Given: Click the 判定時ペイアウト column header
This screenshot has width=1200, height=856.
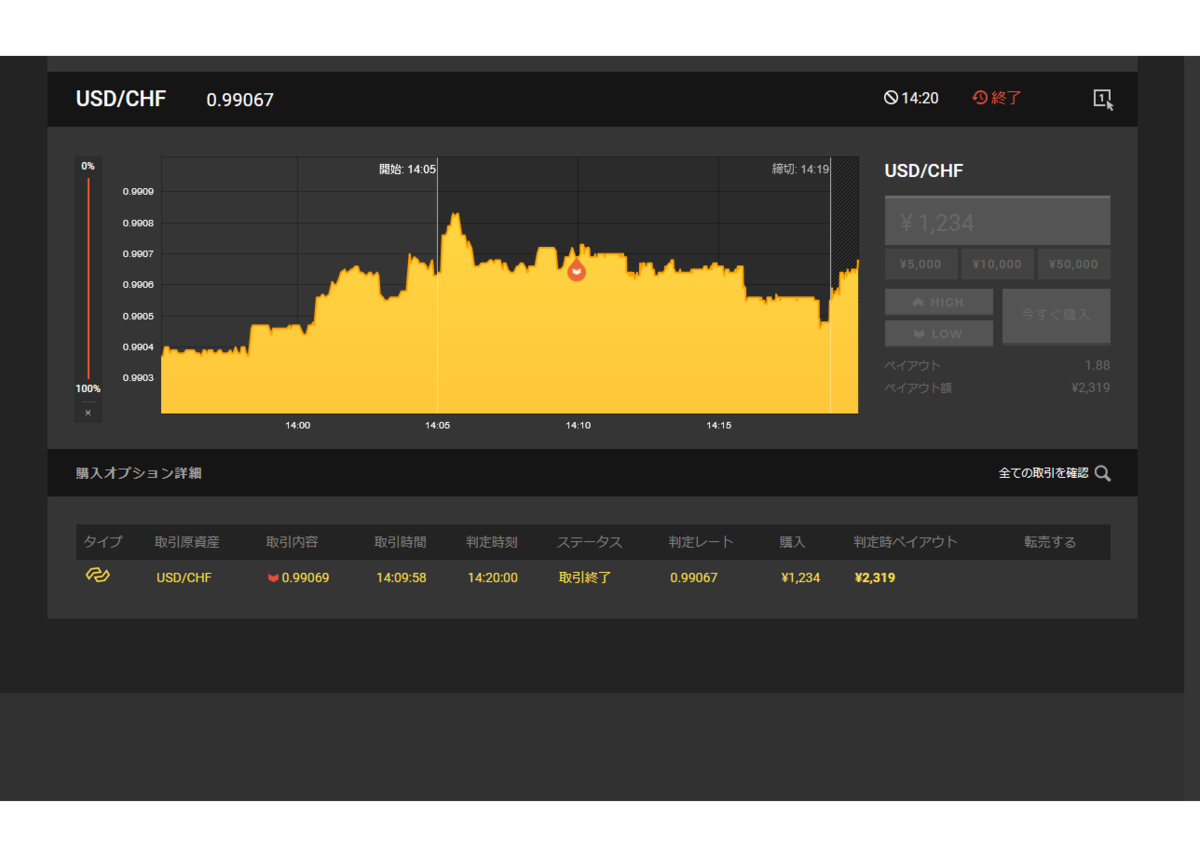Looking at the screenshot, I should coord(905,542).
